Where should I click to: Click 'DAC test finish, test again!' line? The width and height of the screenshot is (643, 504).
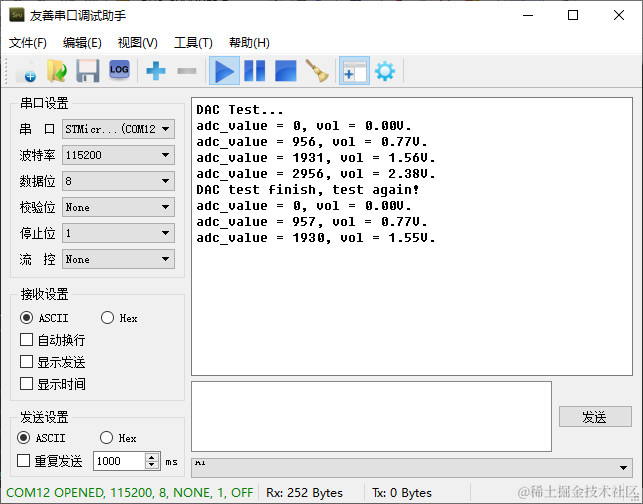click(x=308, y=189)
